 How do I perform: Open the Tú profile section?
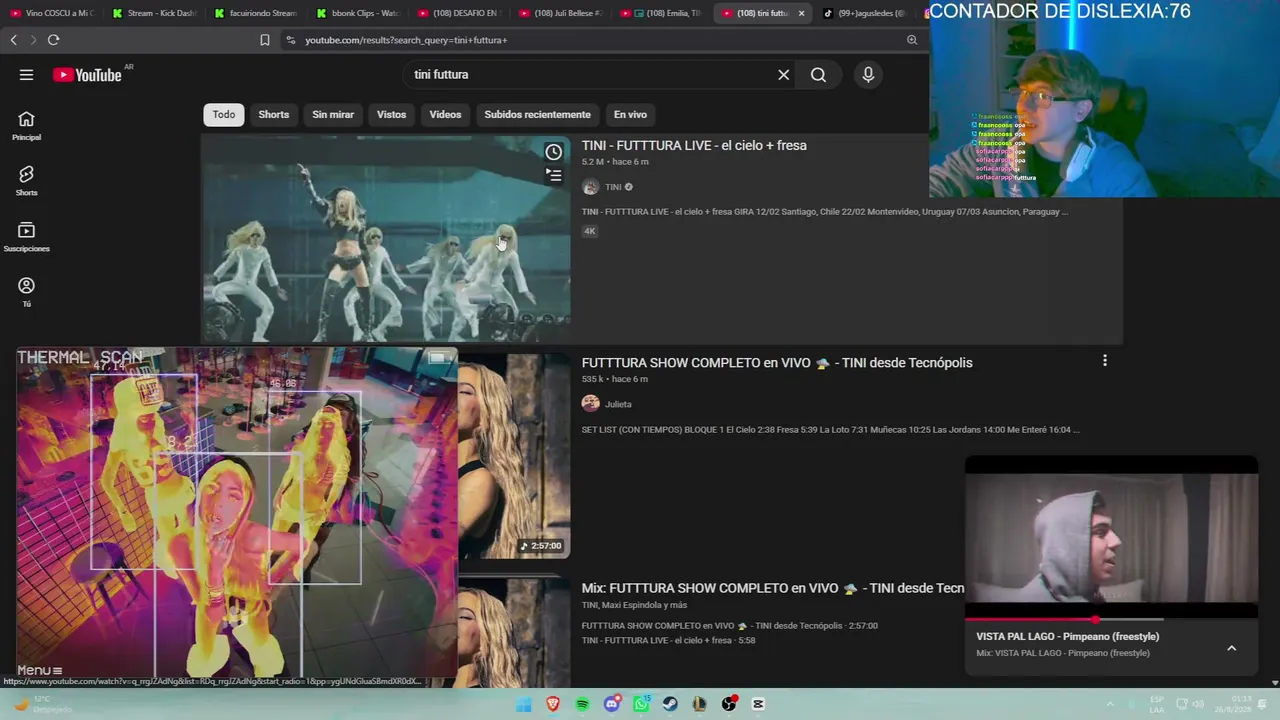(26, 292)
